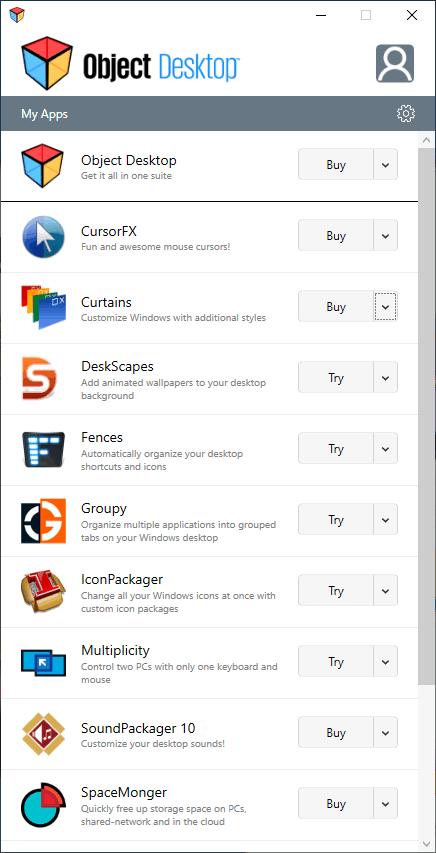Expand the dropdown arrow for CursorFX
The height and width of the screenshot is (853, 436).
point(385,236)
